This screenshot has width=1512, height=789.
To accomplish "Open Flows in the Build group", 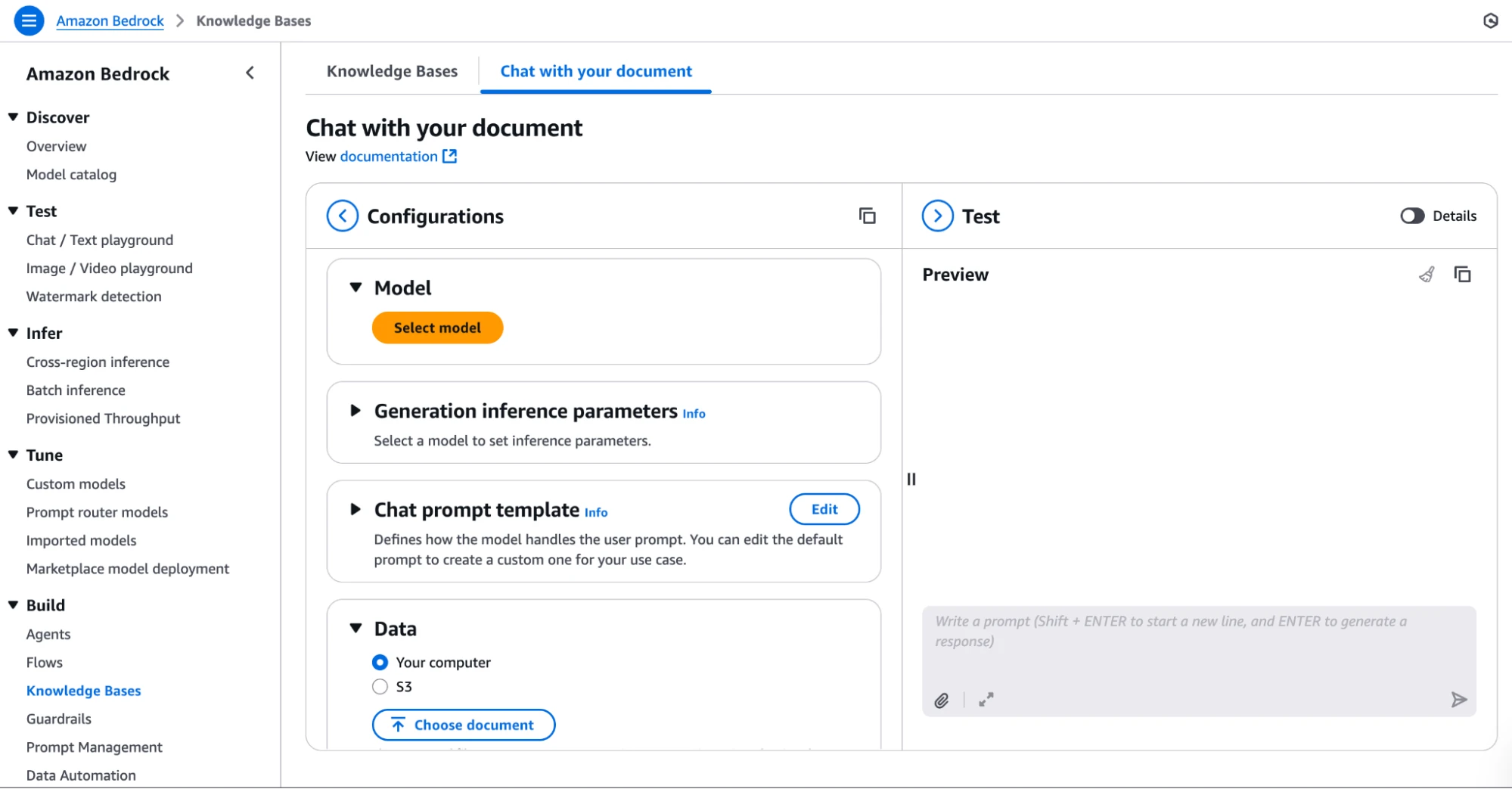I will (x=45, y=663).
